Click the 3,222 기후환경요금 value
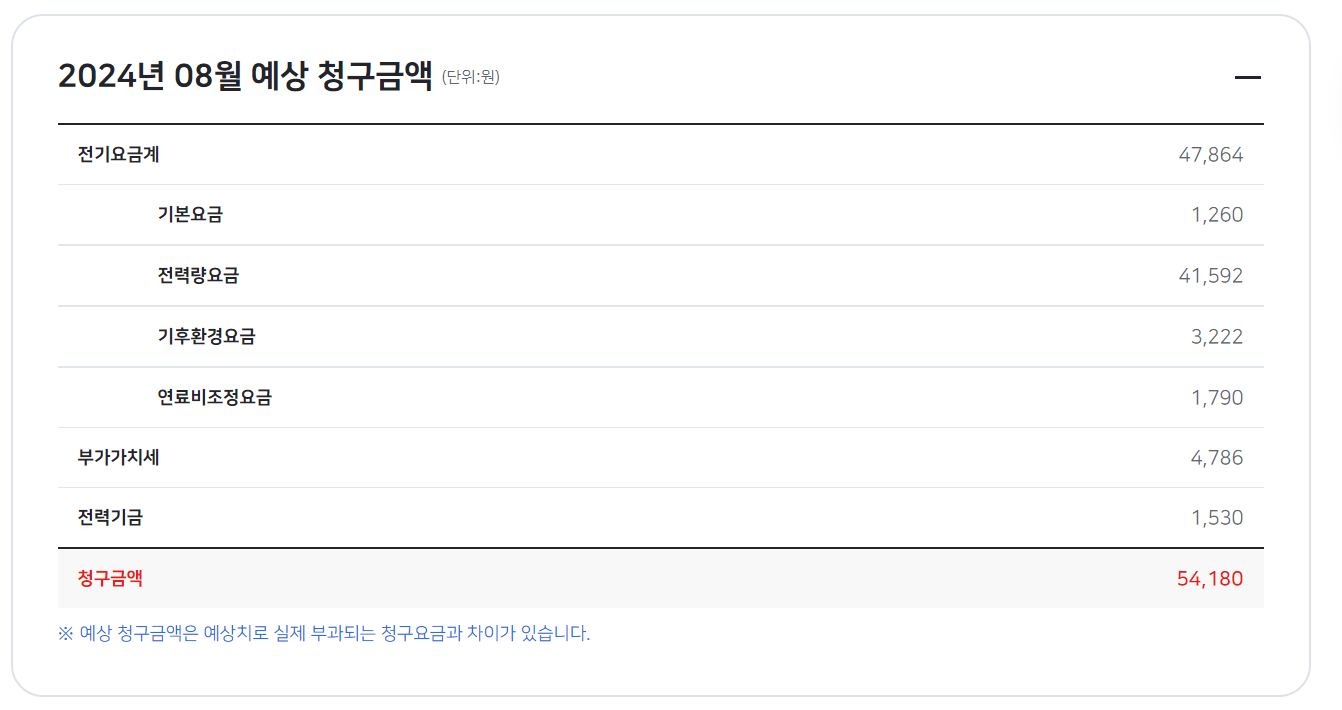The width and height of the screenshot is (1342, 710). [x=1219, y=336]
